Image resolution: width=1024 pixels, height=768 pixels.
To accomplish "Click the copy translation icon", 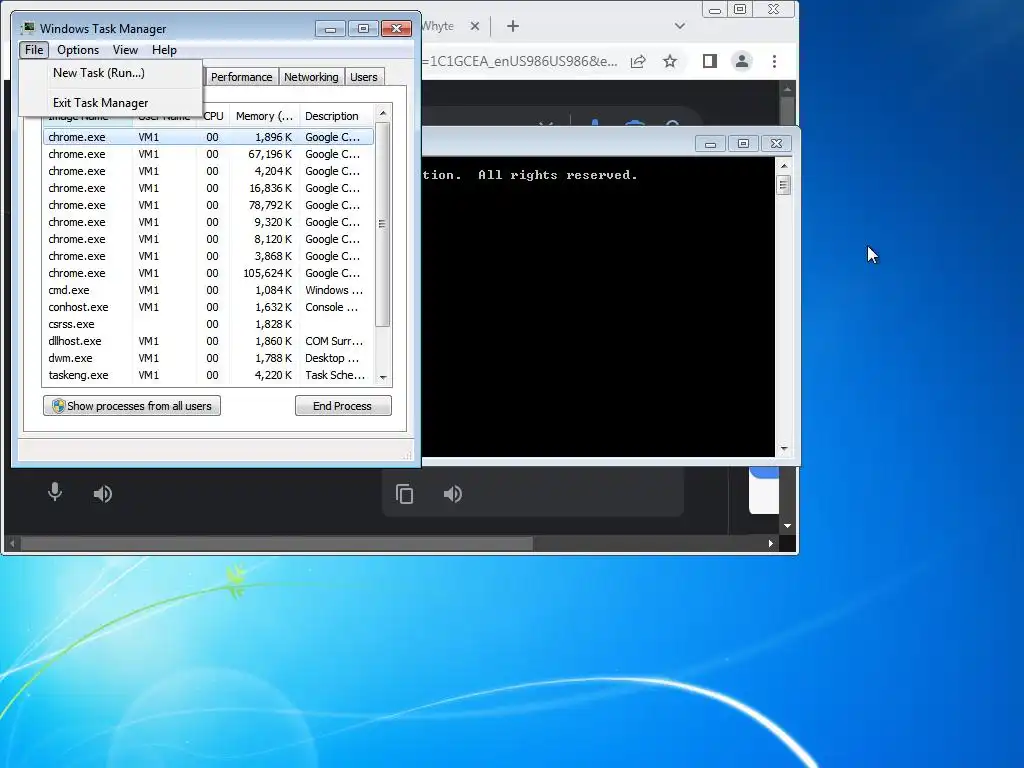I will point(404,494).
